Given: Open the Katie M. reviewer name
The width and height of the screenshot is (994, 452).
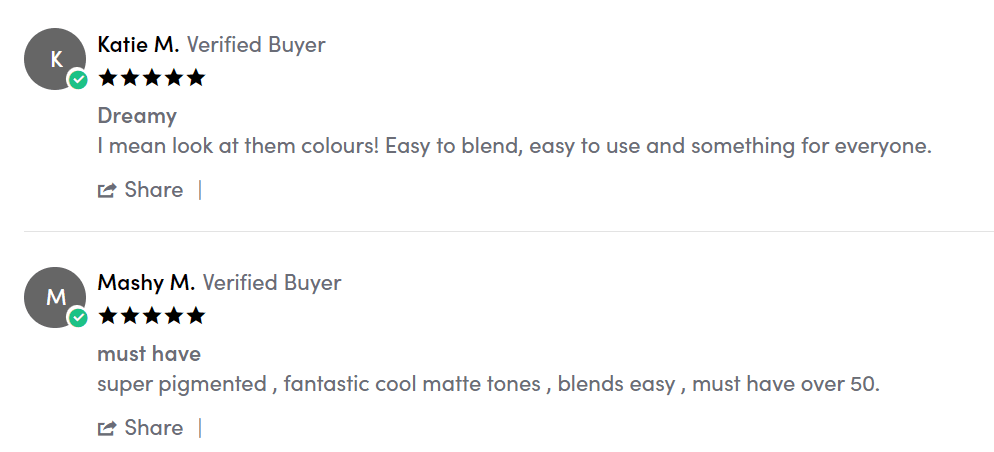Looking at the screenshot, I should (138, 45).
